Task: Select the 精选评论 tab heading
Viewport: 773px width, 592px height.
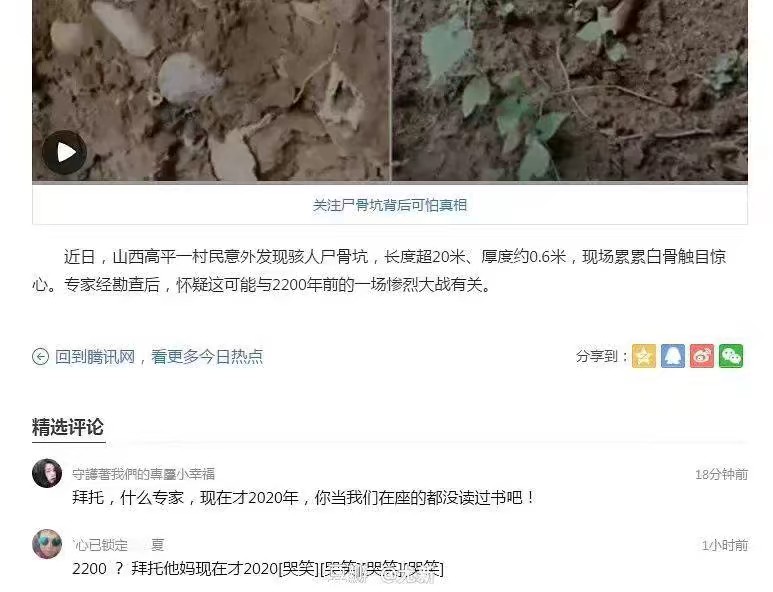Action: 68,427
